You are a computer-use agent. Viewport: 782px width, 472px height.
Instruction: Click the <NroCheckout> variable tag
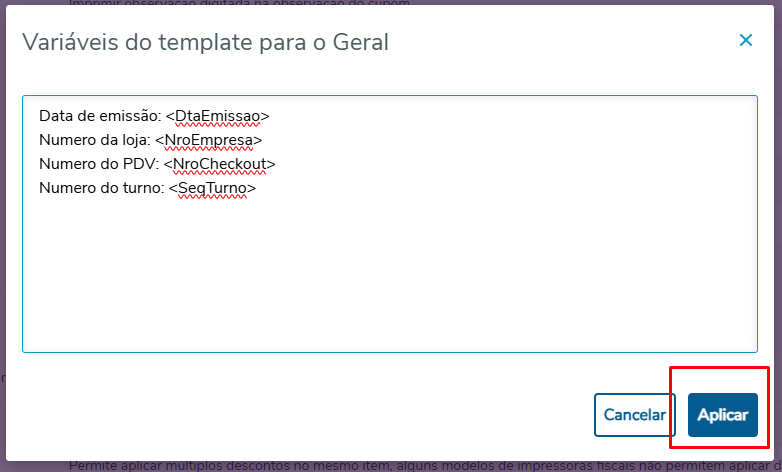[219, 164]
